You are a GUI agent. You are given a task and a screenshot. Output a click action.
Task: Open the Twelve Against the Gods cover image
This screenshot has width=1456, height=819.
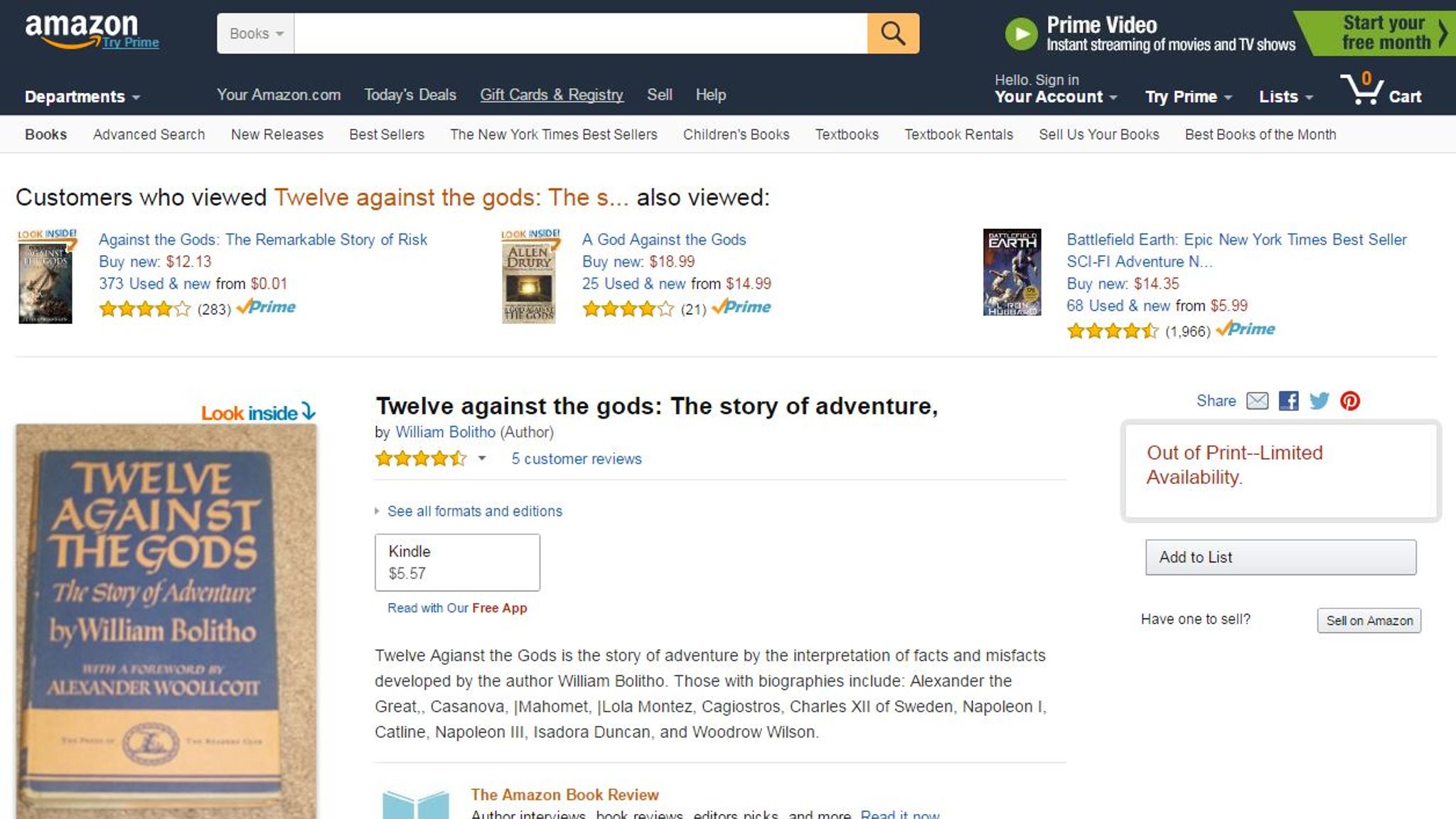(x=166, y=619)
